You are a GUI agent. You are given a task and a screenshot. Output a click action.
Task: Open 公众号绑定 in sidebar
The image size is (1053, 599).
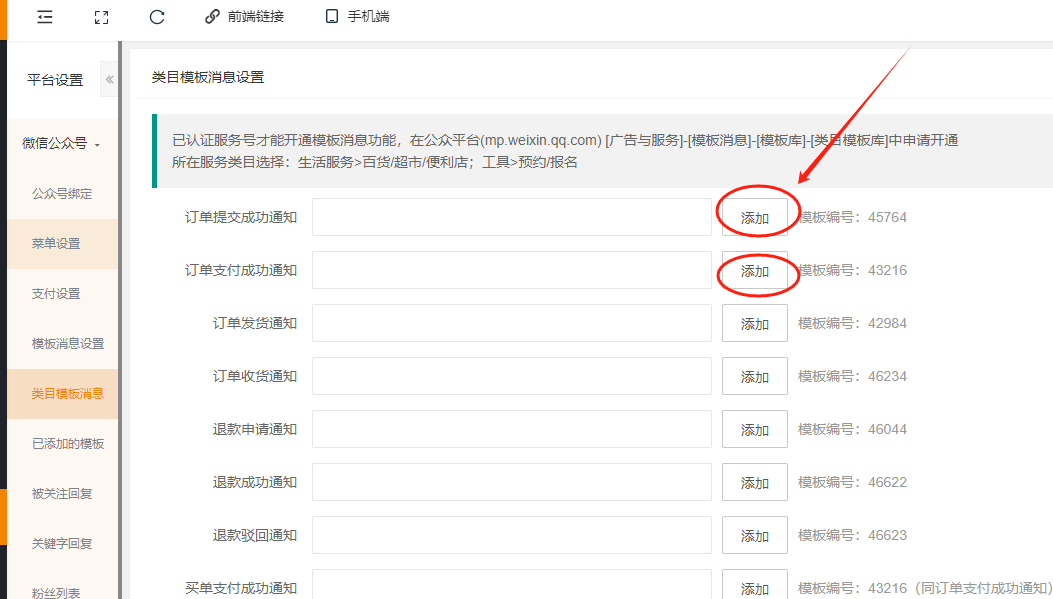click(x=62, y=194)
